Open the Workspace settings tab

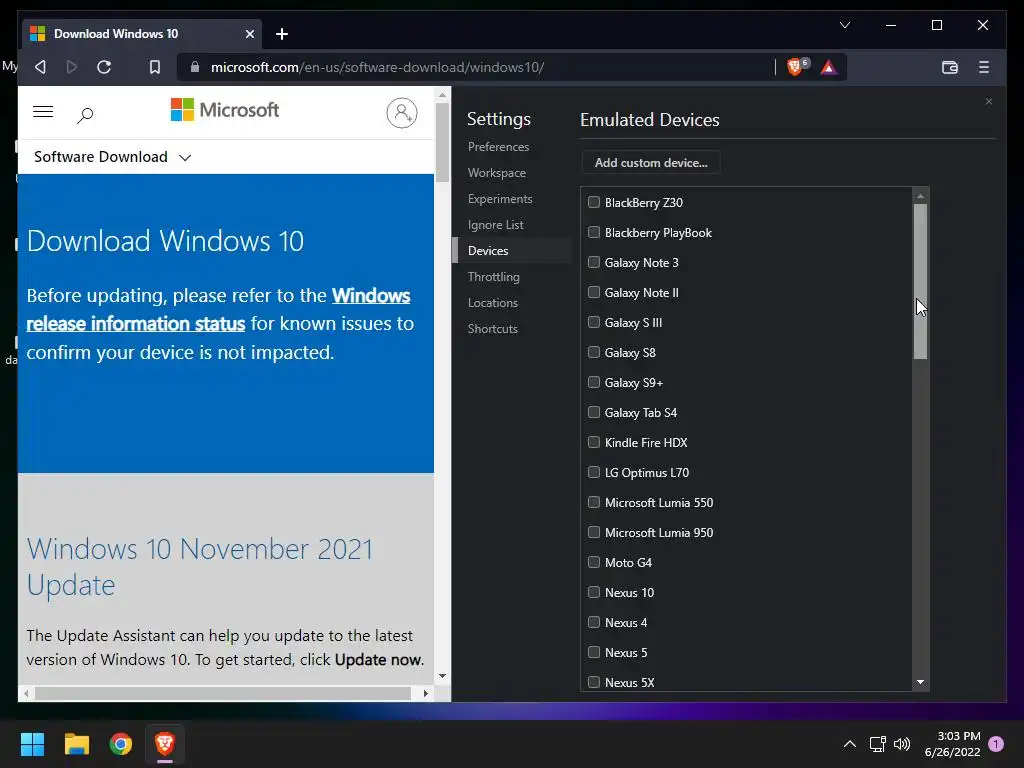pyautogui.click(x=496, y=173)
